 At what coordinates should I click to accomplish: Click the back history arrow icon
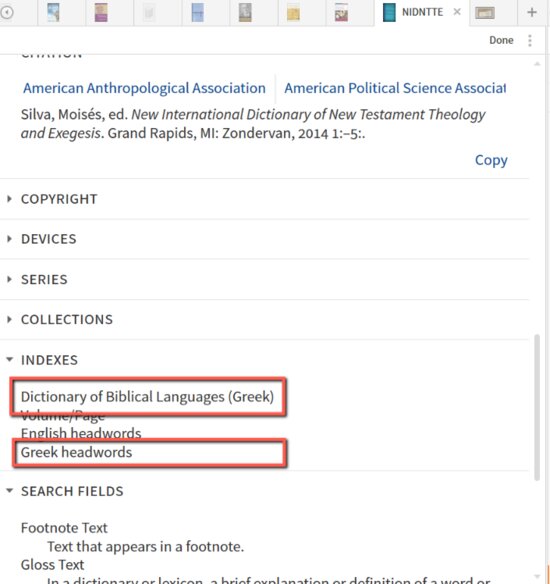(7, 12)
